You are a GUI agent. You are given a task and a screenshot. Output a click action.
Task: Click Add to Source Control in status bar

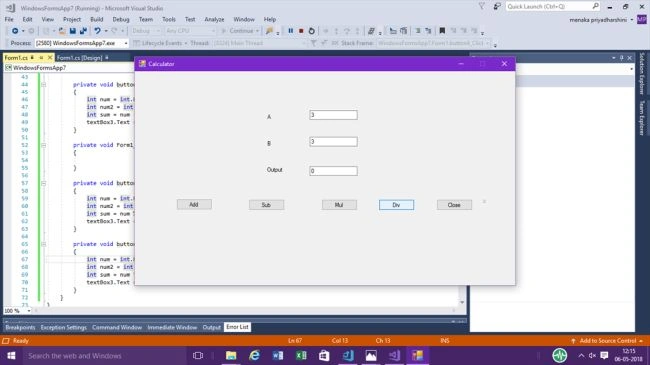click(x=608, y=341)
